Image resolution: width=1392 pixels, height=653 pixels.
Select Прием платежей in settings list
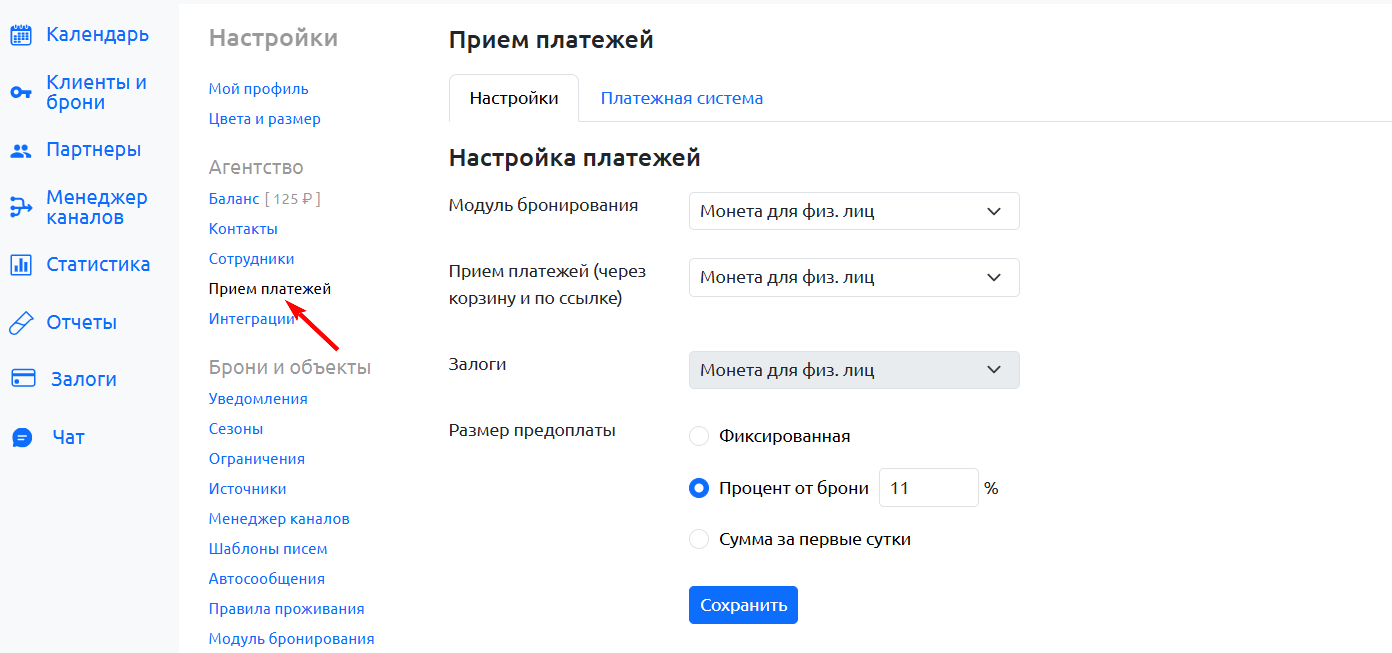point(270,289)
